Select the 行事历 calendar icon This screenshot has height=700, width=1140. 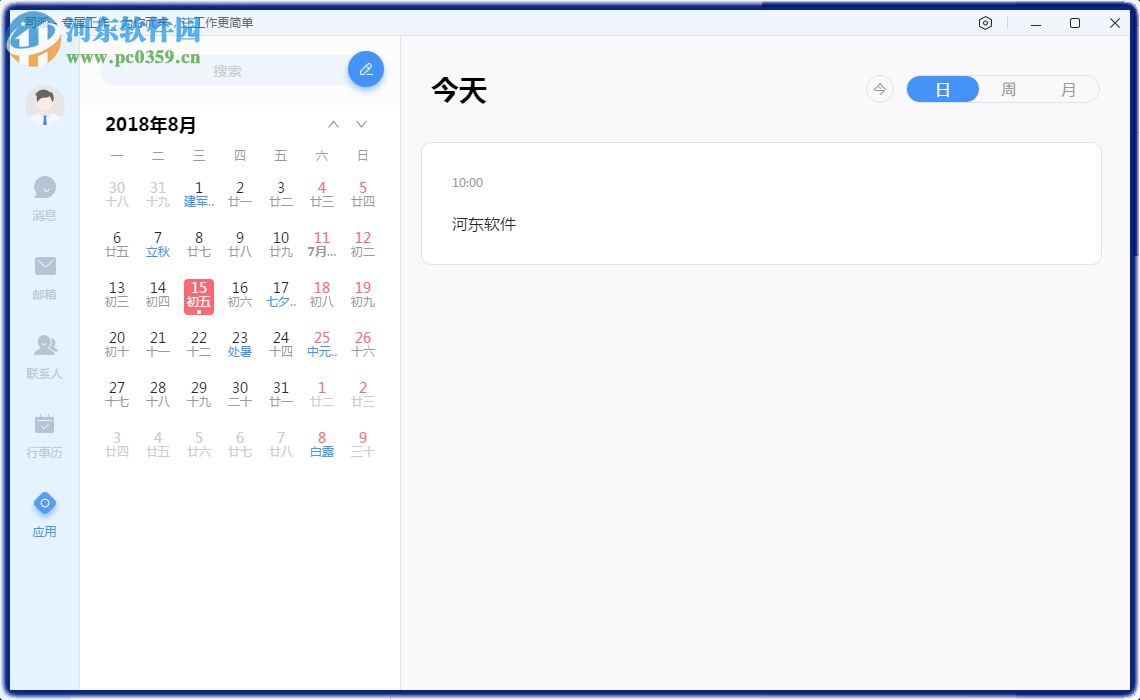(x=44, y=435)
